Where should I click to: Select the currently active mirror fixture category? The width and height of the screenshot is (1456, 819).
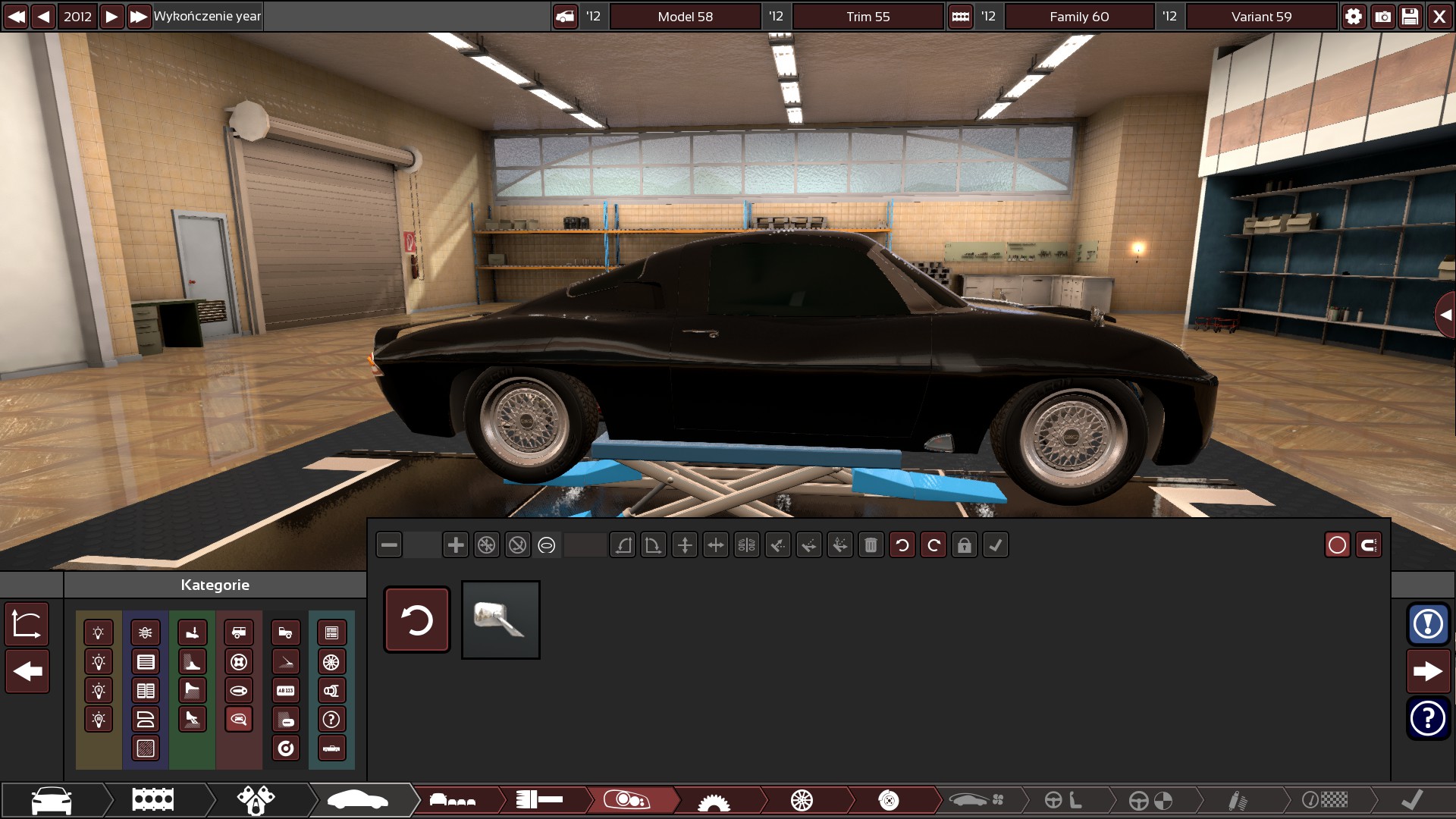pyautogui.click(x=239, y=719)
